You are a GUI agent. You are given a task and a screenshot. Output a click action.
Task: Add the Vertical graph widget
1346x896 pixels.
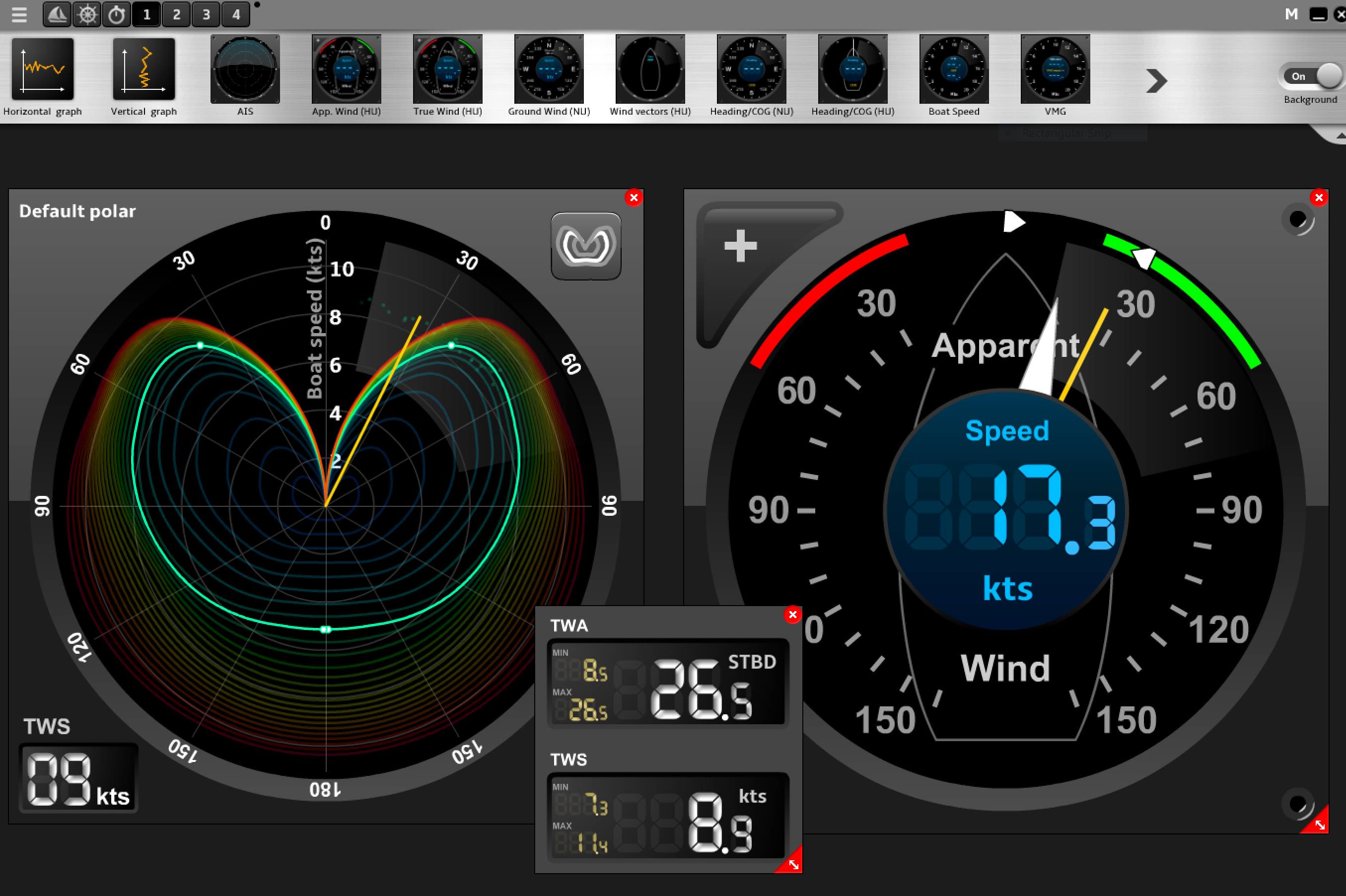coord(143,69)
